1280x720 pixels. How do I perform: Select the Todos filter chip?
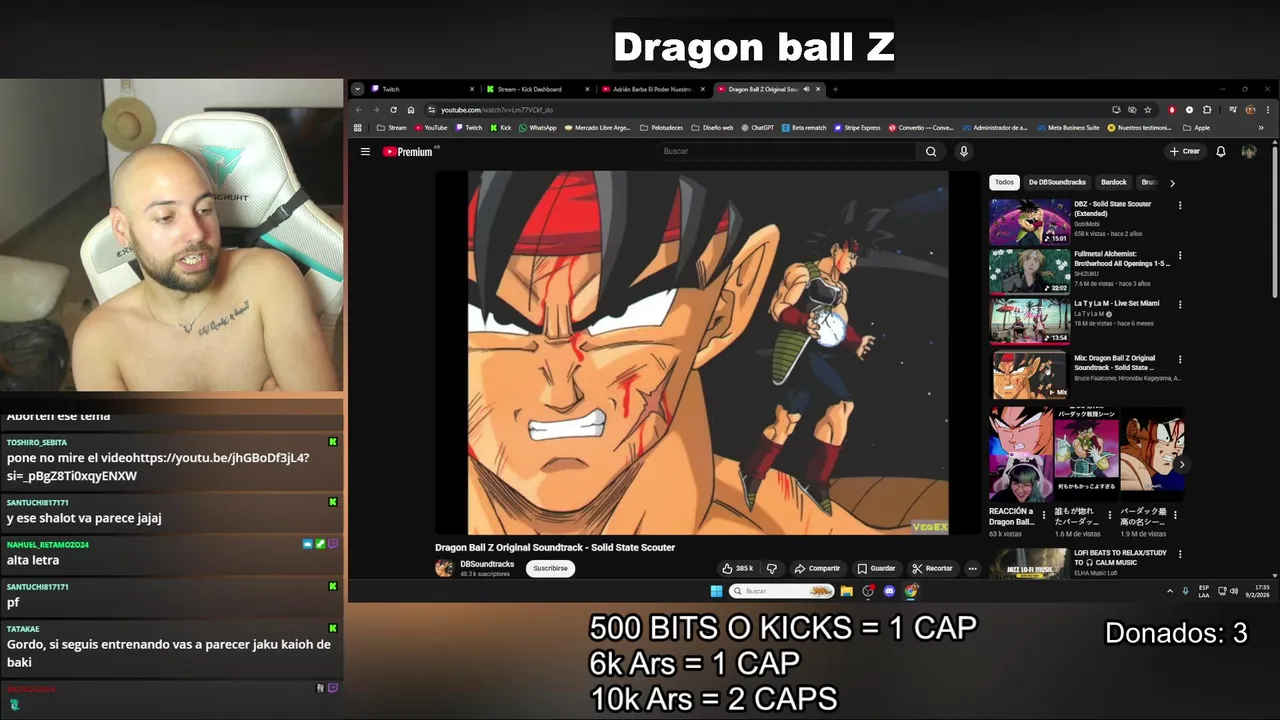pos(1004,182)
